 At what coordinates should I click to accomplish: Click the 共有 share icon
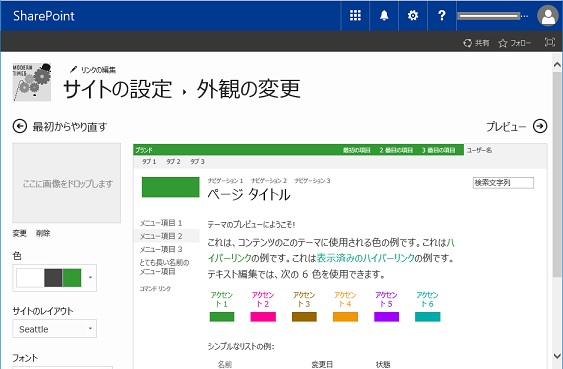pos(467,43)
